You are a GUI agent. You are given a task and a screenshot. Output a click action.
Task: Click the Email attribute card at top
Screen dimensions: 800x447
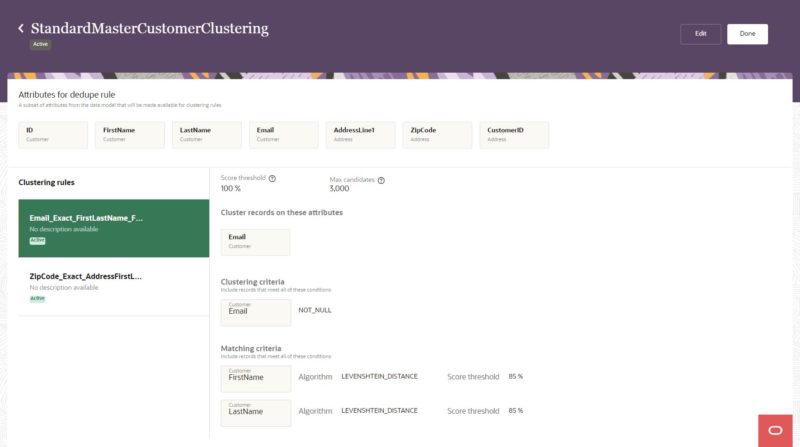(x=283, y=135)
